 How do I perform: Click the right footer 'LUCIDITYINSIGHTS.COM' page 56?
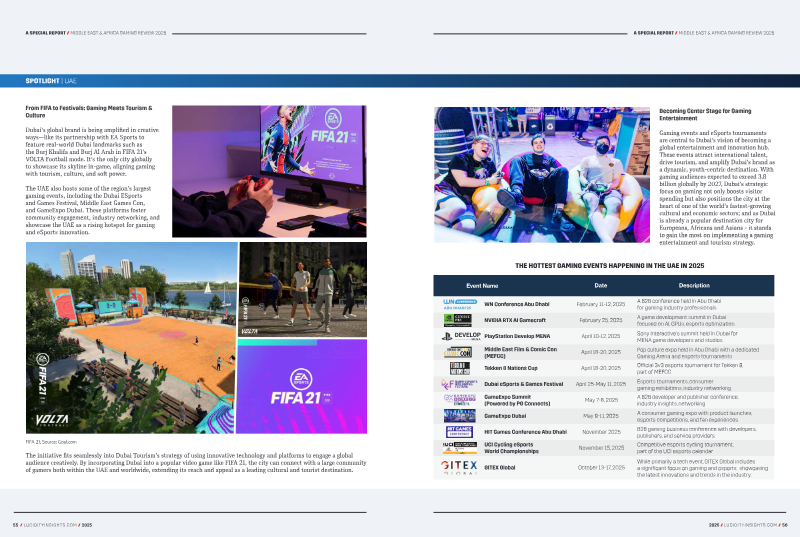click(750, 525)
